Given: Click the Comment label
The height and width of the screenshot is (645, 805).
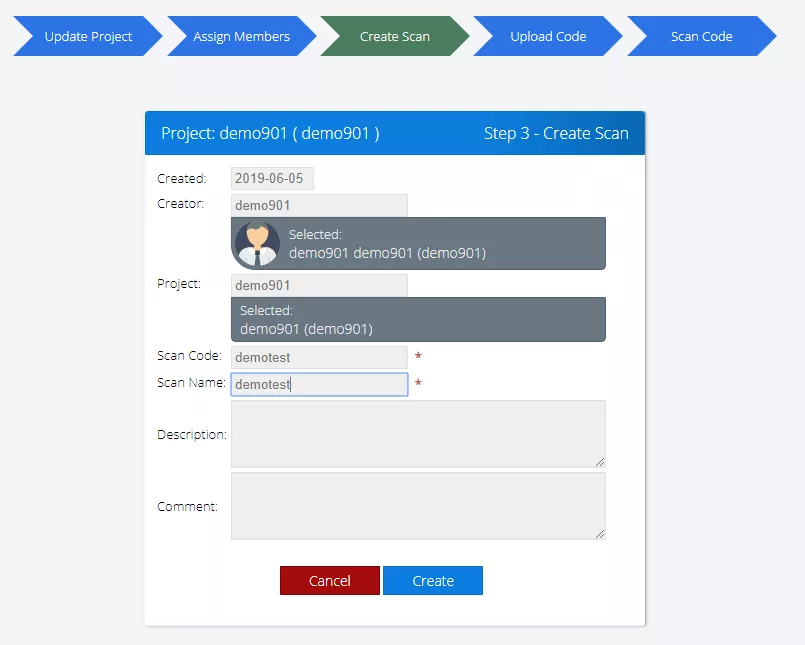Looking at the screenshot, I should click(187, 506).
